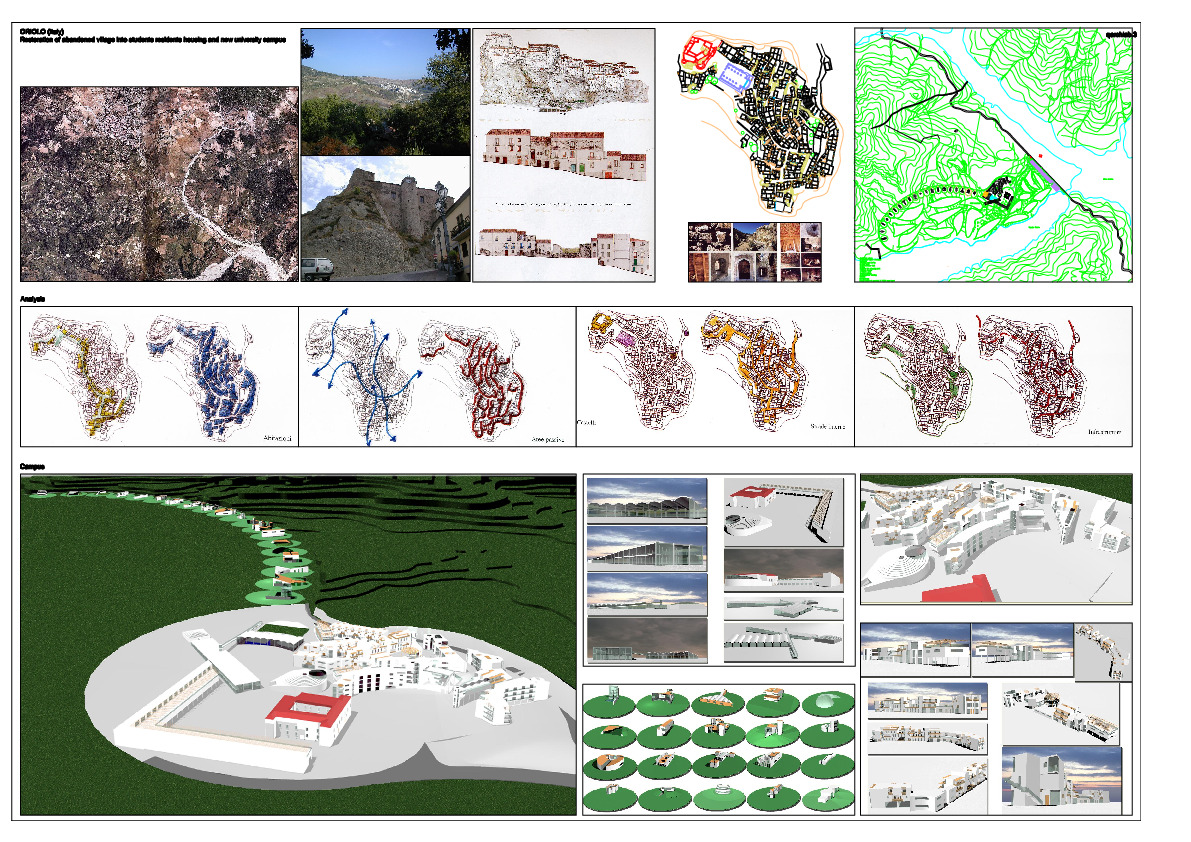Select the orange streets analysis map
The image size is (1191, 842).
(x=753, y=371)
